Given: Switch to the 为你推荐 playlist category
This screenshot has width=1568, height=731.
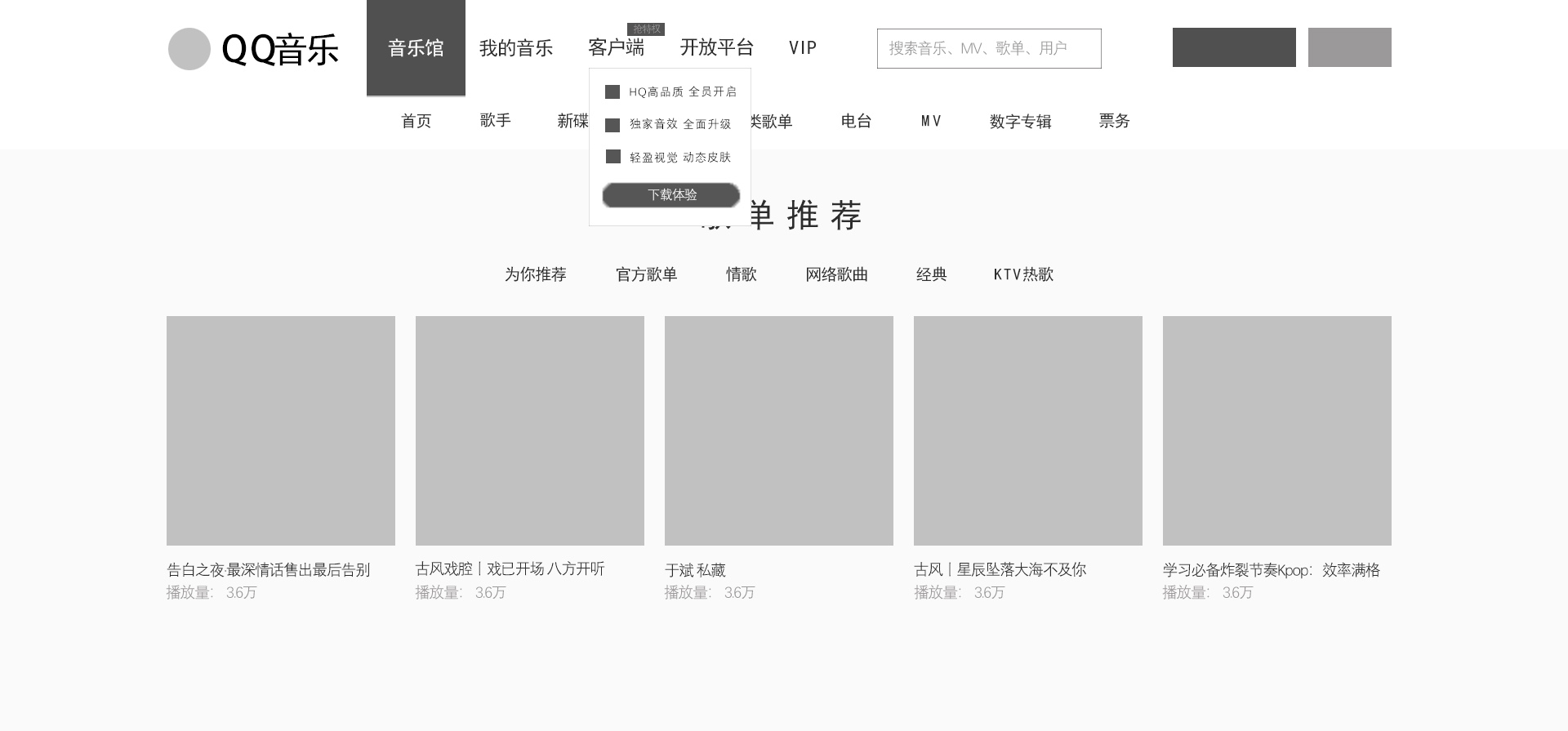Looking at the screenshot, I should pyautogui.click(x=536, y=274).
